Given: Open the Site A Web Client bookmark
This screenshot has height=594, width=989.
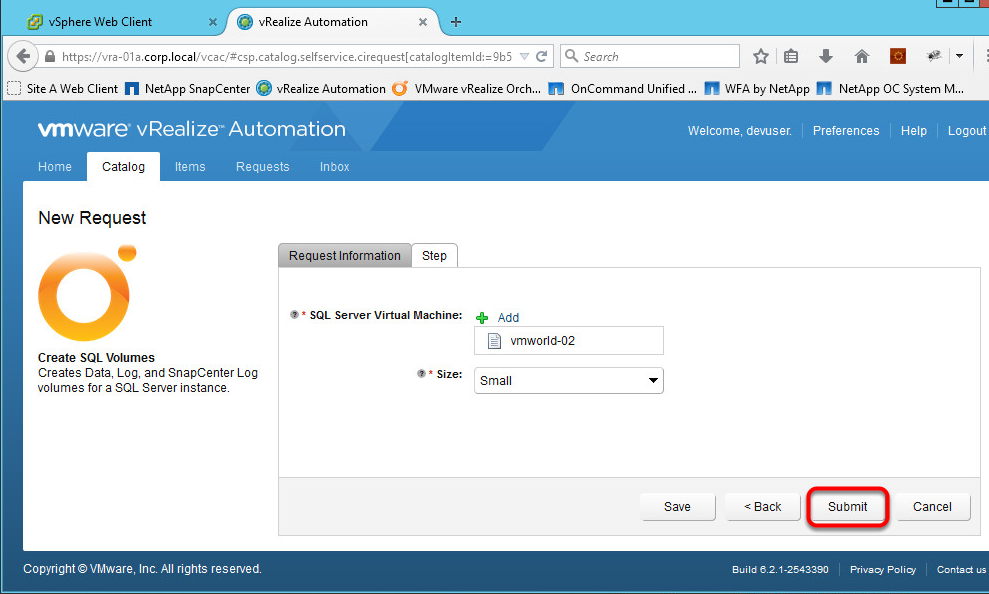Looking at the screenshot, I should tap(62, 89).
